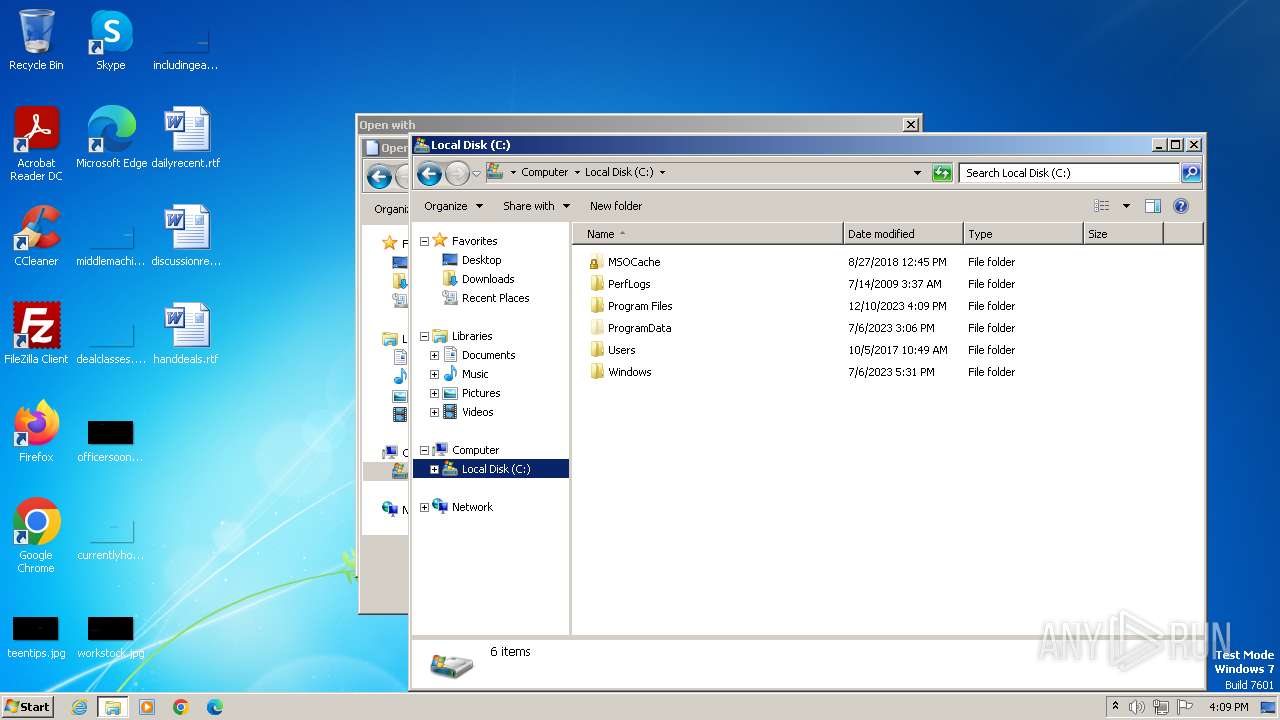
Task: Open the Share with menu
Action: 536,206
